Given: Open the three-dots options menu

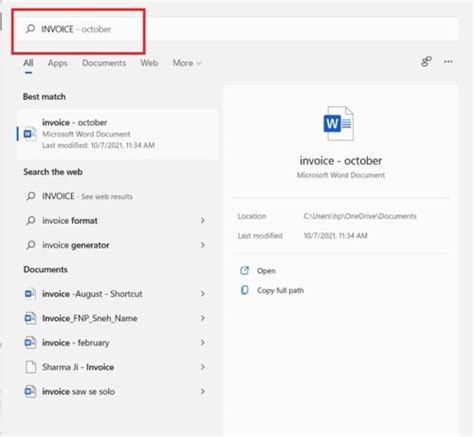Looking at the screenshot, I should point(448,62).
